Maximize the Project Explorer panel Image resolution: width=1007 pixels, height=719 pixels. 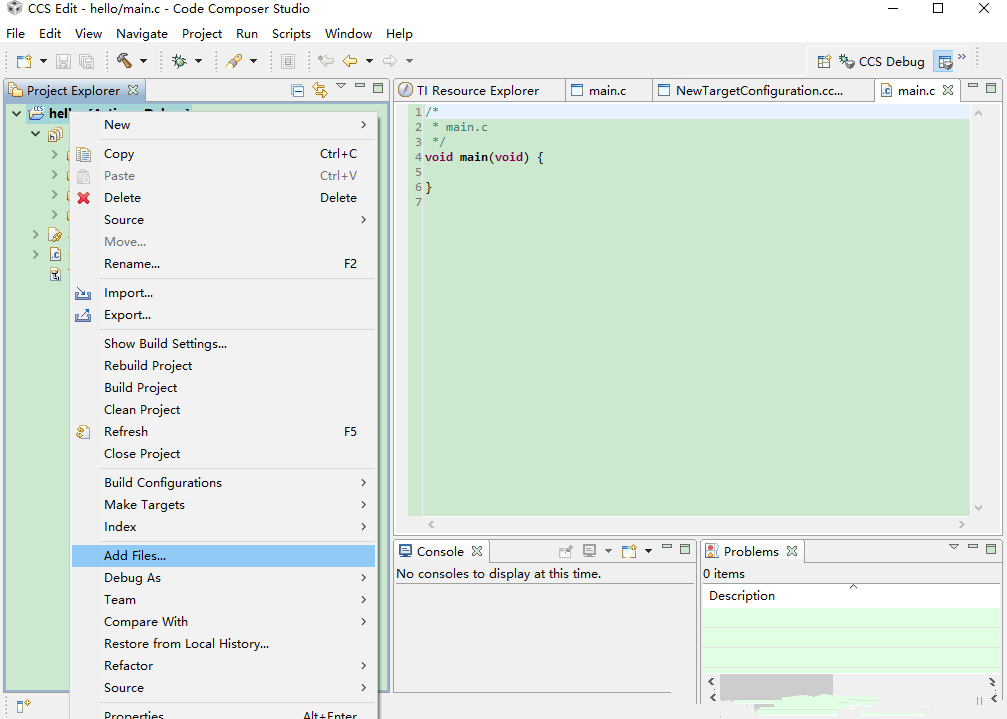[378, 87]
